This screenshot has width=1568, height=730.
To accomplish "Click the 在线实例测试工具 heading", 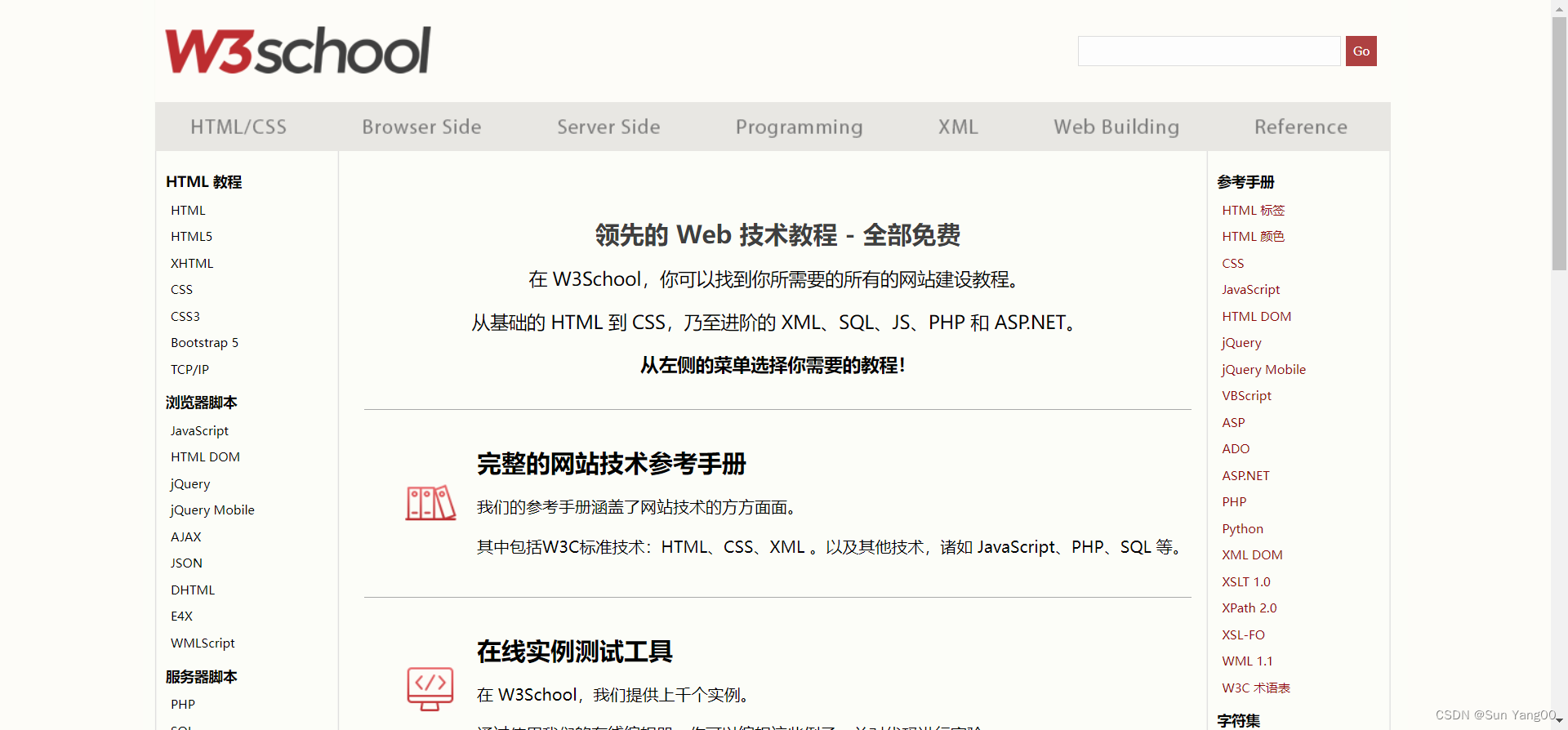I will tap(575, 652).
